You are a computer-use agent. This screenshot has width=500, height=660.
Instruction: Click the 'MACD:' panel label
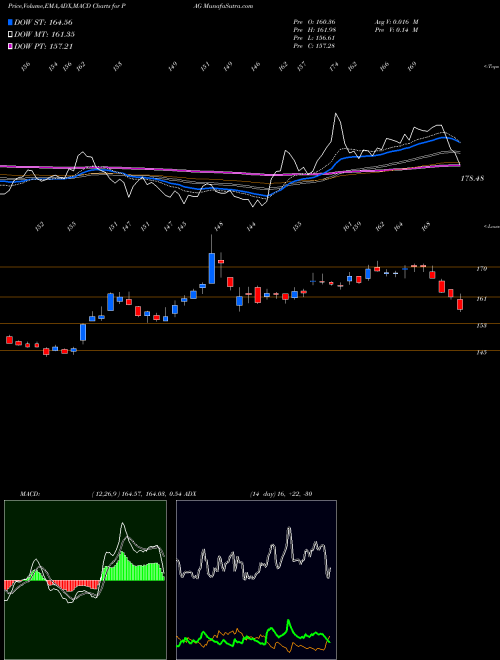tap(30, 494)
